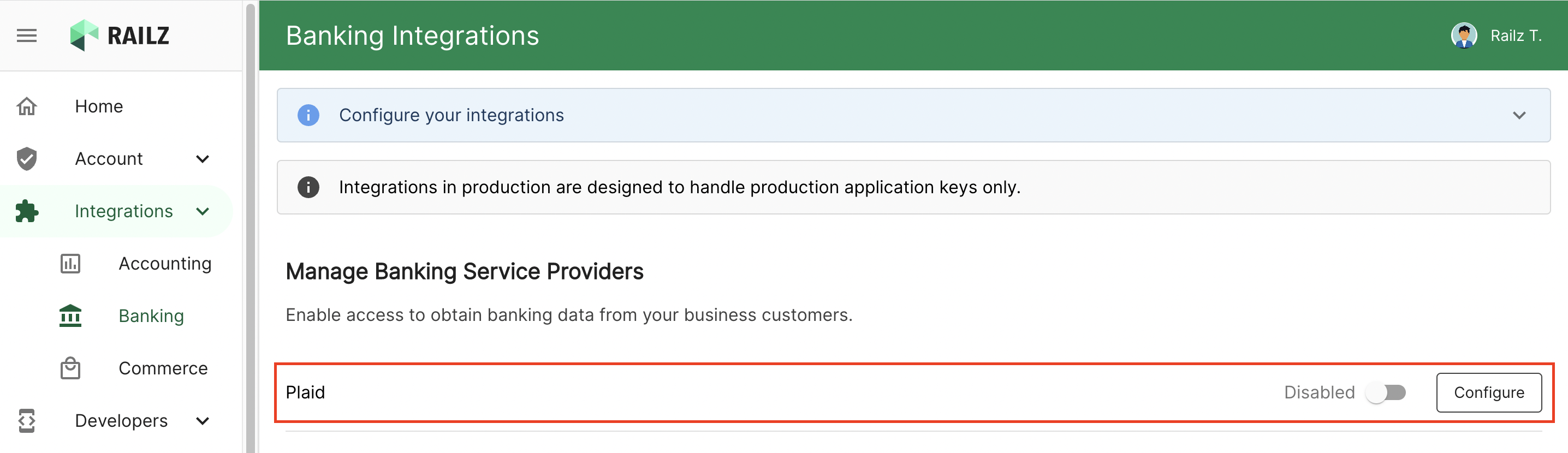Toggle the Plaid enable switch
The height and width of the screenshot is (453, 1568).
coord(1386,393)
